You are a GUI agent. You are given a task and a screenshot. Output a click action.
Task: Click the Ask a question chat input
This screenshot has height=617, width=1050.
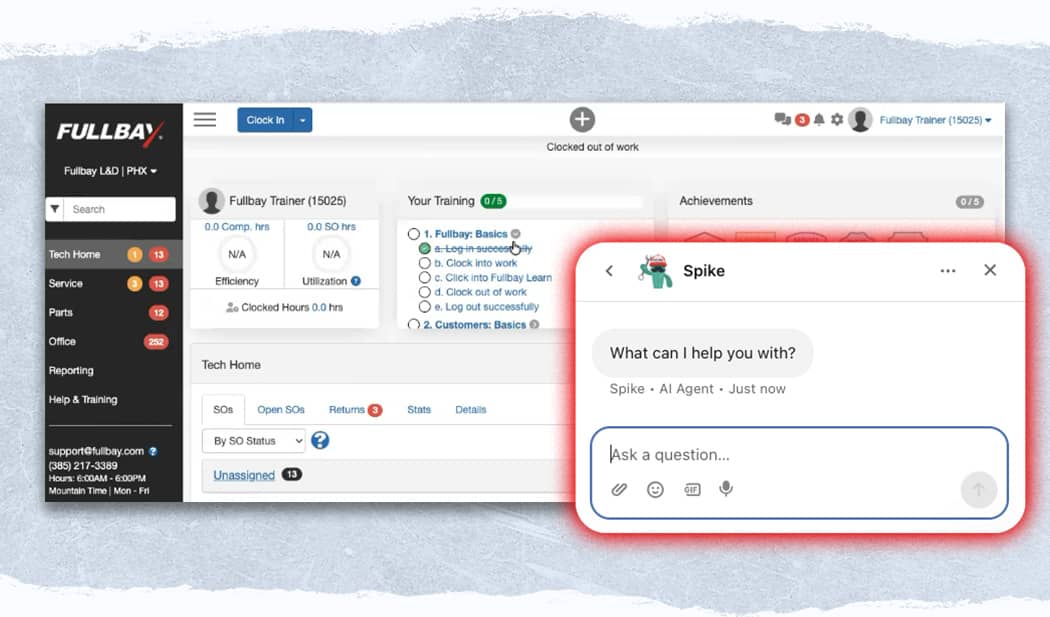799,455
